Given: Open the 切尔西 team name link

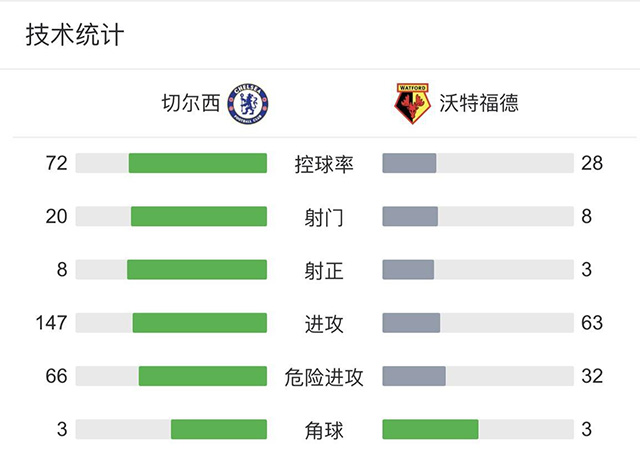Looking at the screenshot, I should (x=190, y=102).
